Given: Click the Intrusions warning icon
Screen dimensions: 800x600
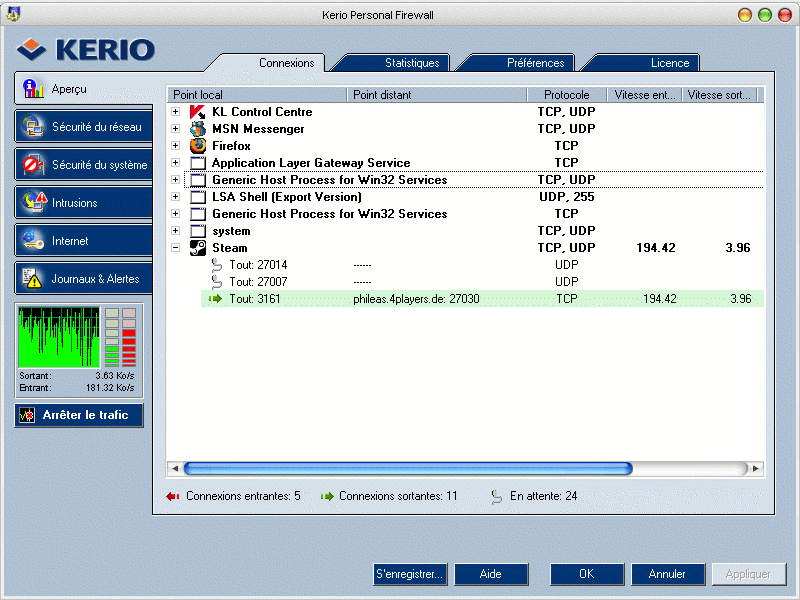Looking at the screenshot, I should (x=33, y=203).
